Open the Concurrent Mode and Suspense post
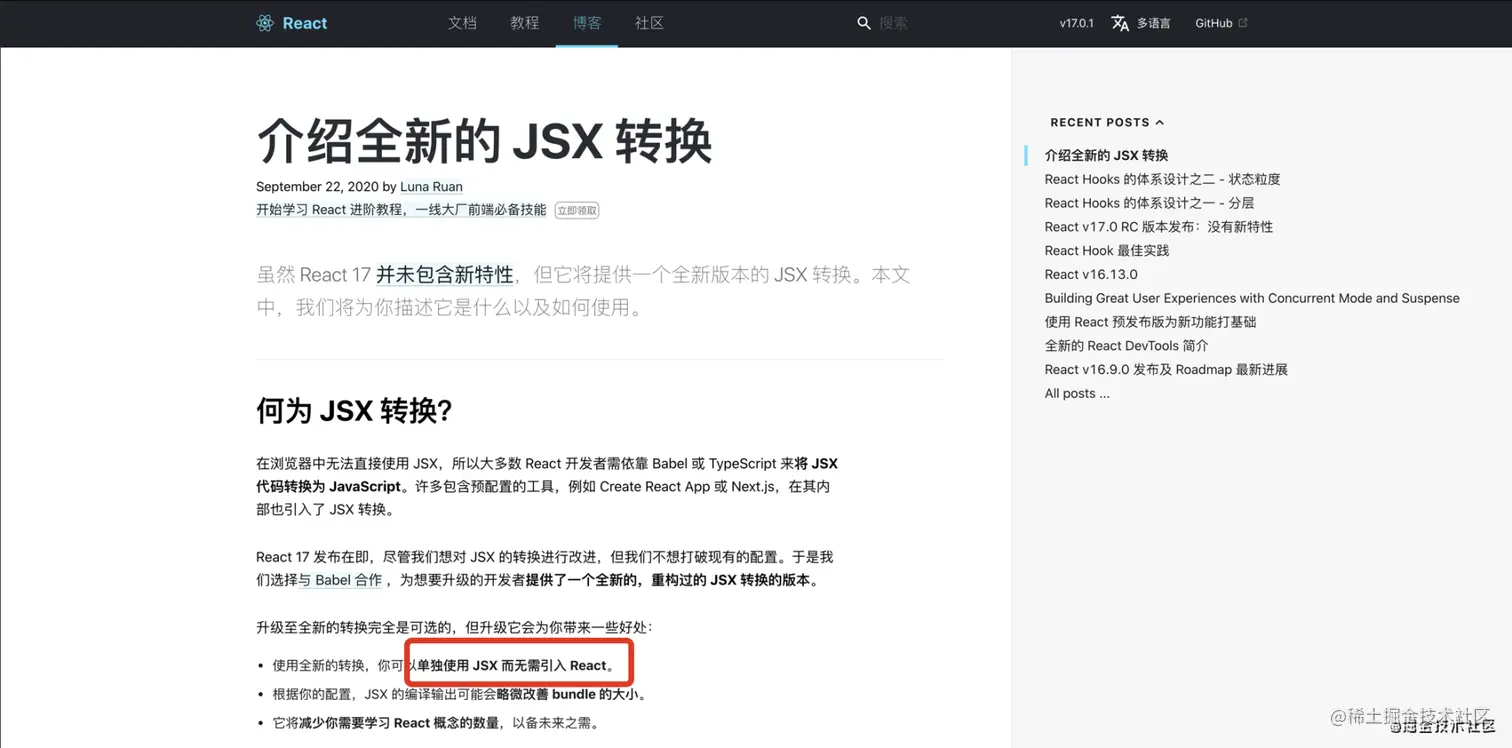The width and height of the screenshot is (1512, 748). point(1251,298)
